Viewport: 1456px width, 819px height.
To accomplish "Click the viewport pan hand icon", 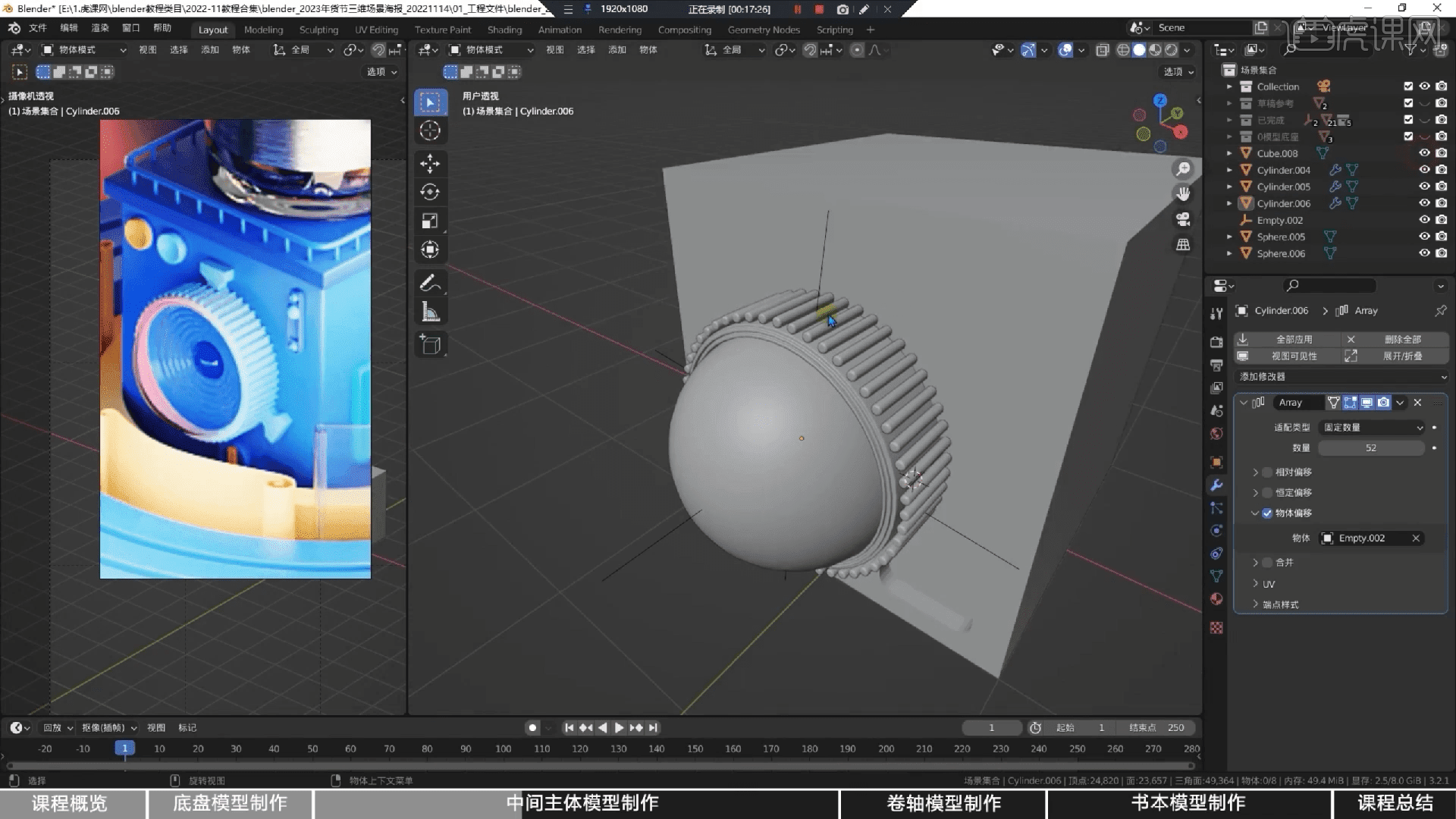I will point(1183,194).
